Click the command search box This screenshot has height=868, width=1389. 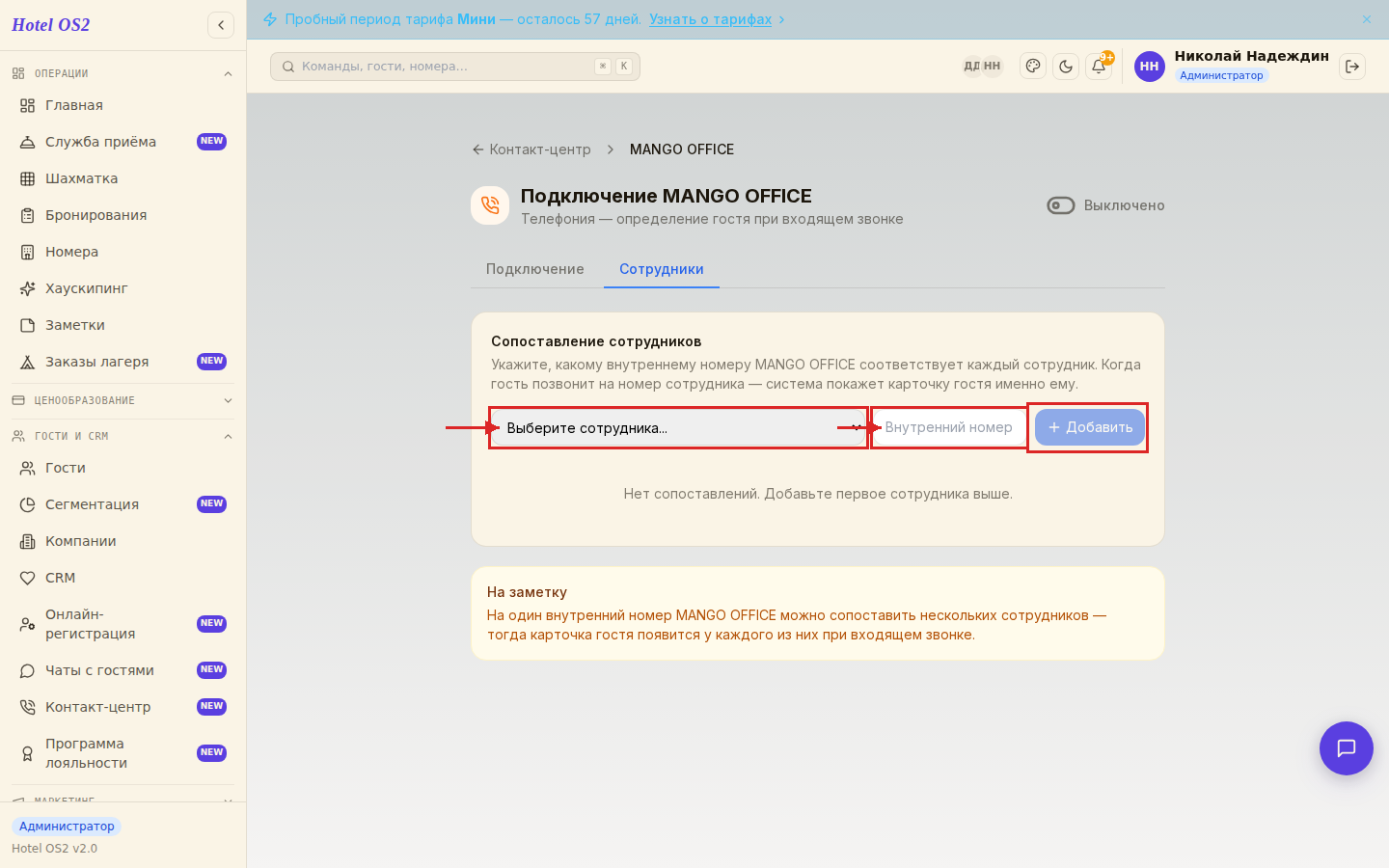455,67
